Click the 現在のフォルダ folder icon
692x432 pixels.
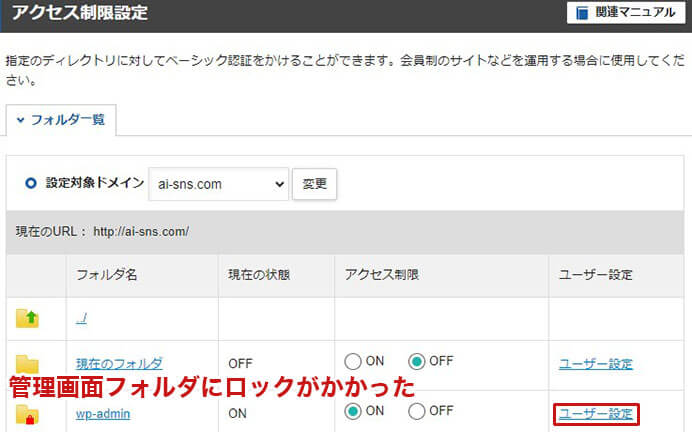click(27, 364)
